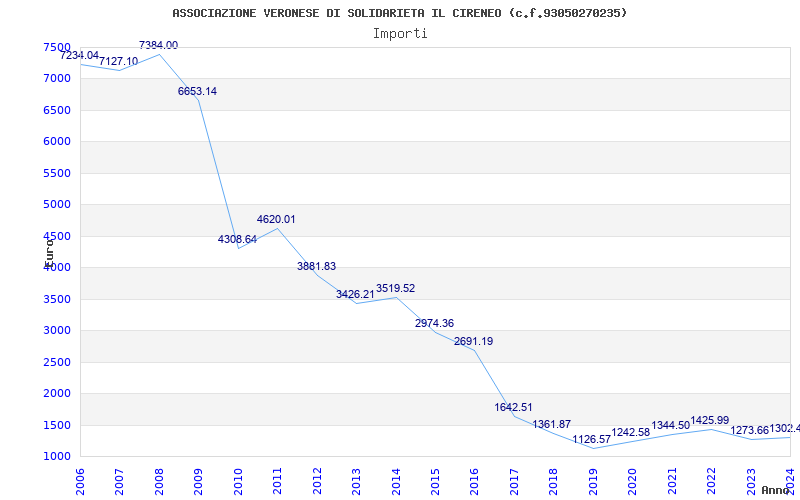Click x-axis year 2013
Screen dimensions: 800x500
click(x=356, y=481)
